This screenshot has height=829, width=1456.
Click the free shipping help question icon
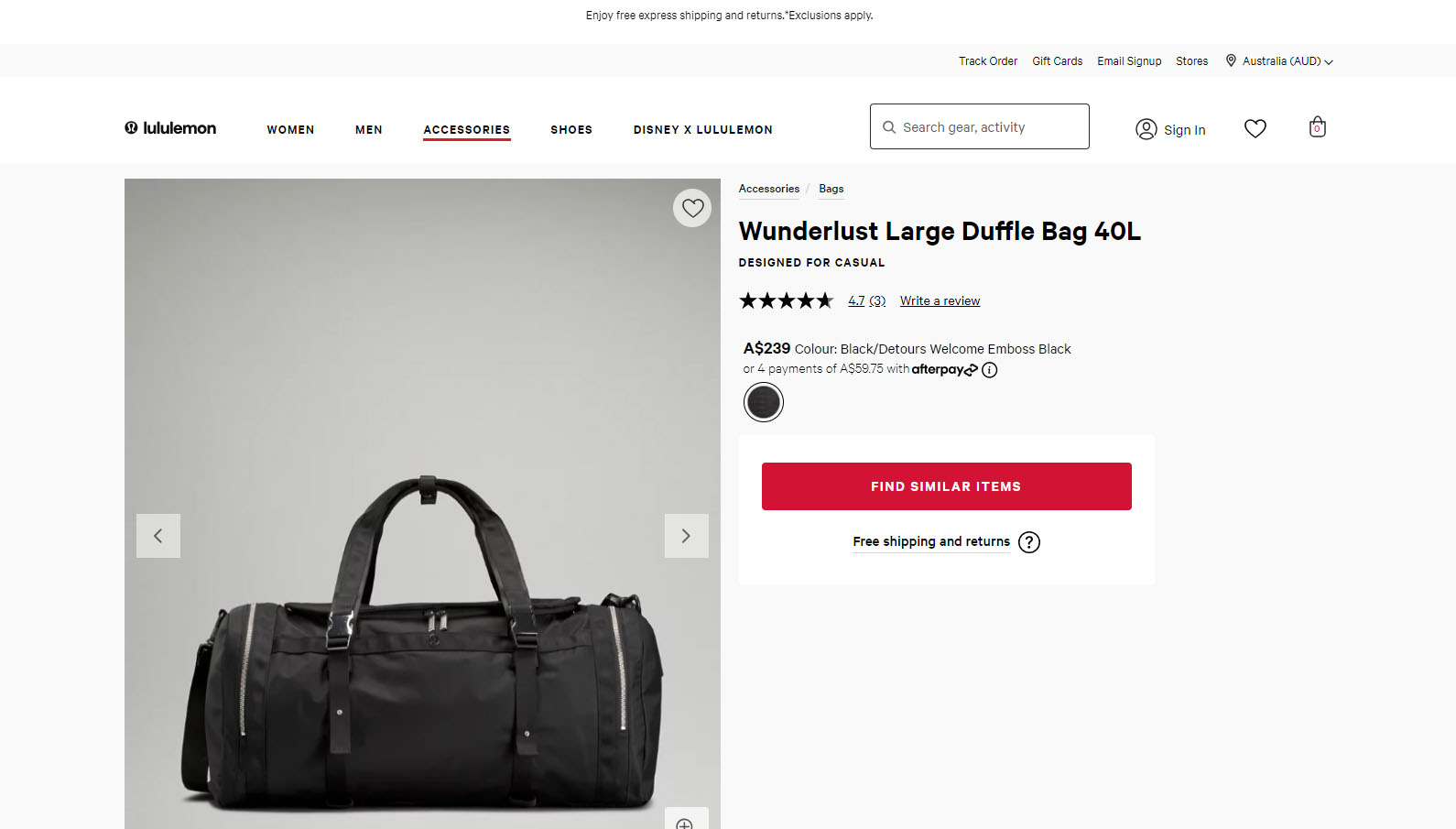click(1029, 542)
